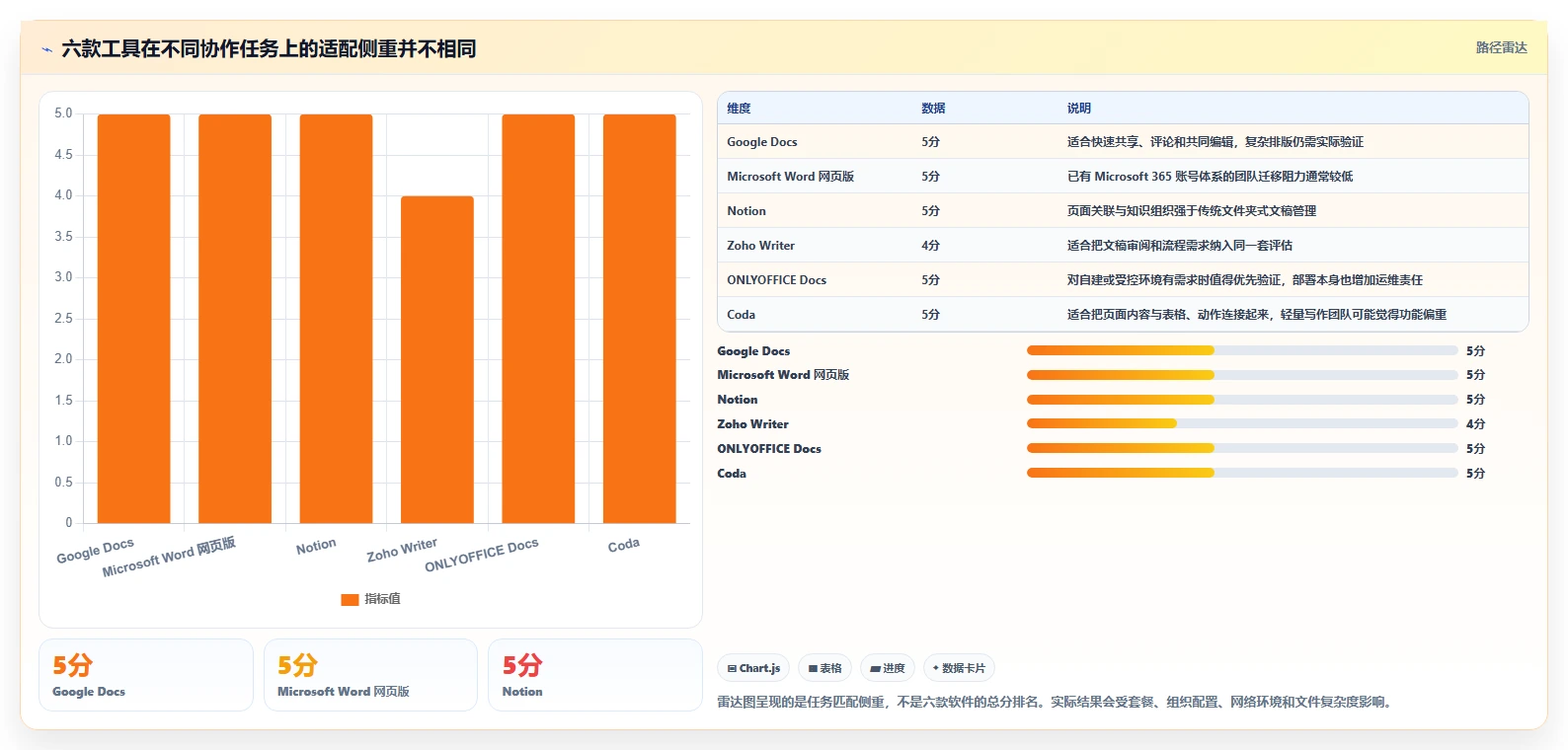Click the 4分 value beside the Zoho Writer progress bar
1568x750 pixels.
click(1475, 424)
